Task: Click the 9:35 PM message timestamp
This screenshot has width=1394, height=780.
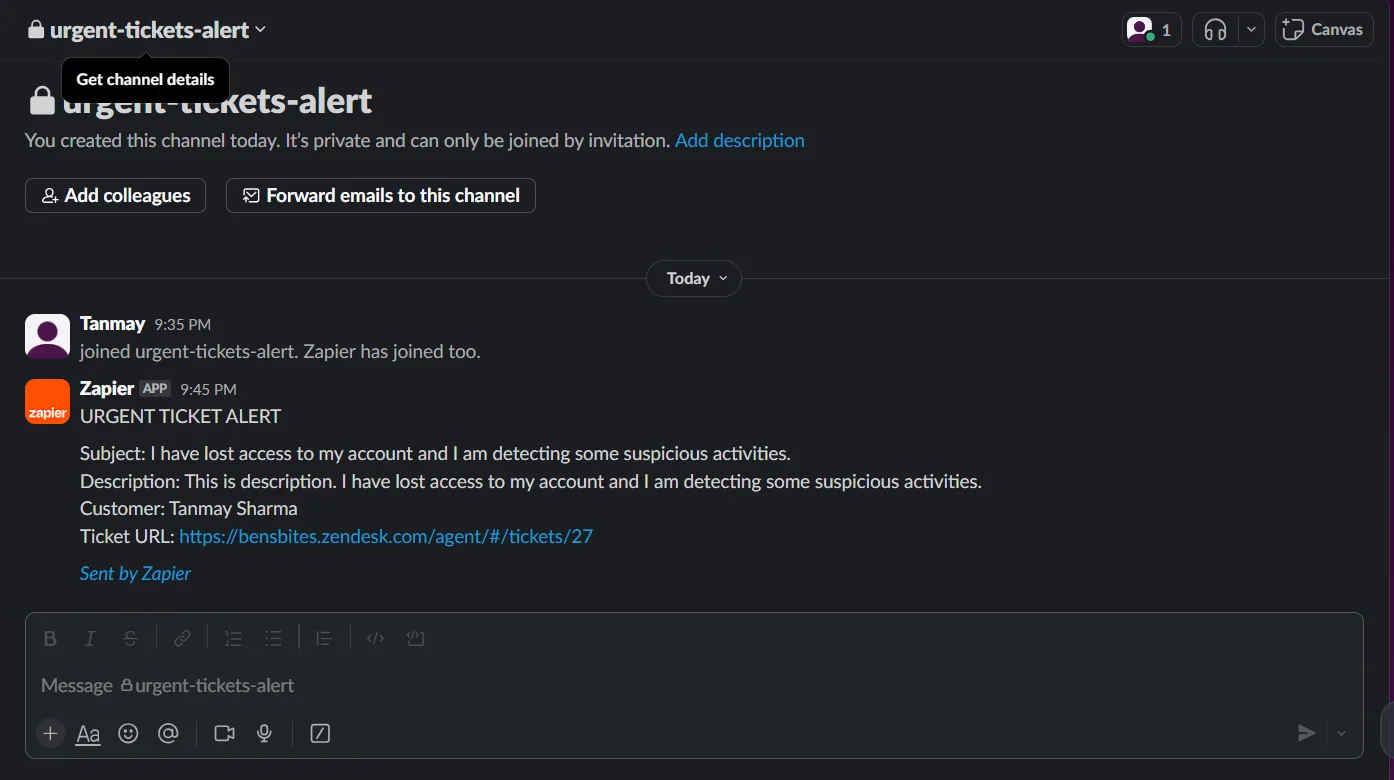Action: [x=182, y=325]
